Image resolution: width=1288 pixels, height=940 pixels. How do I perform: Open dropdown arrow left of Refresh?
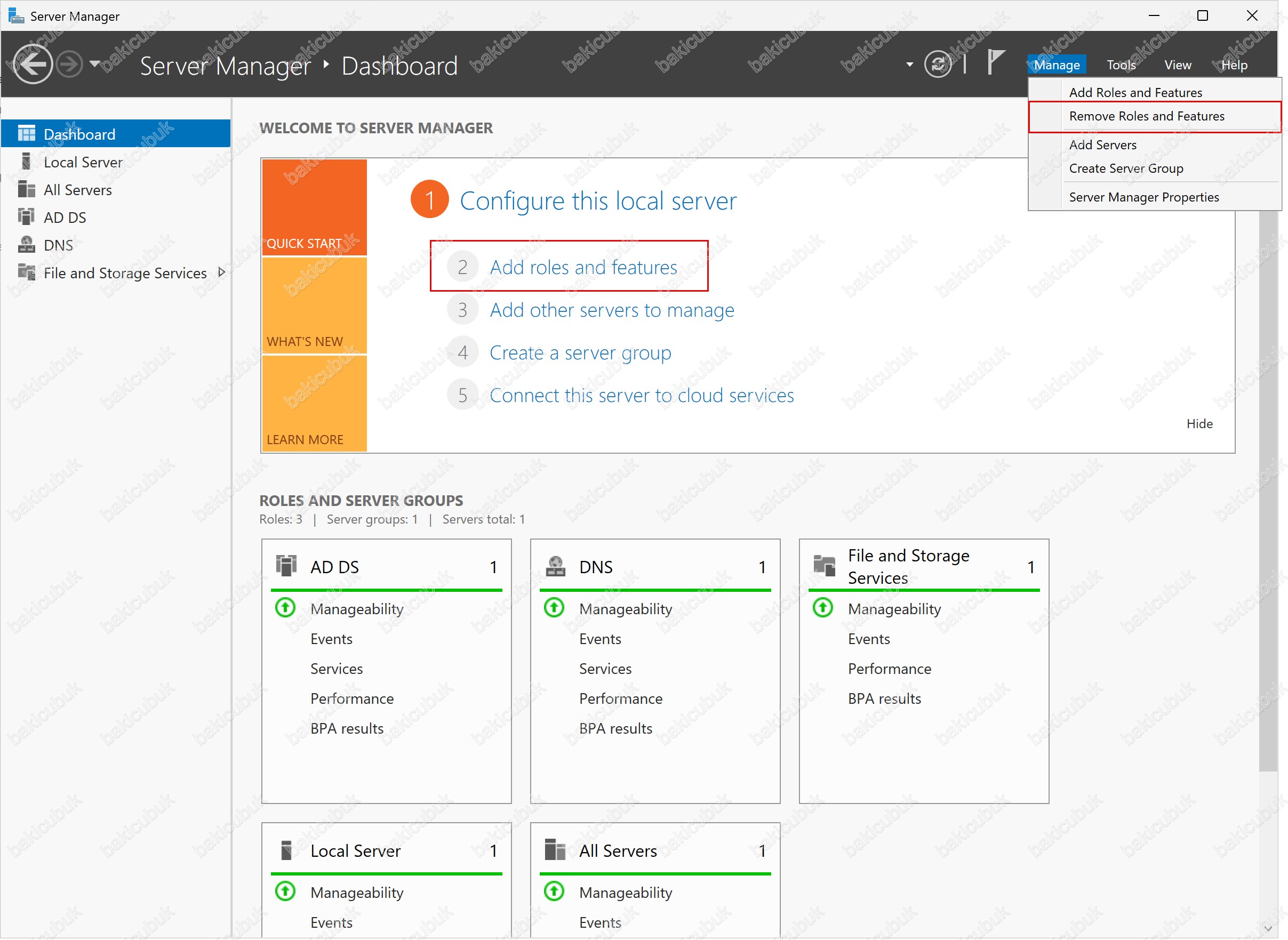[x=909, y=65]
